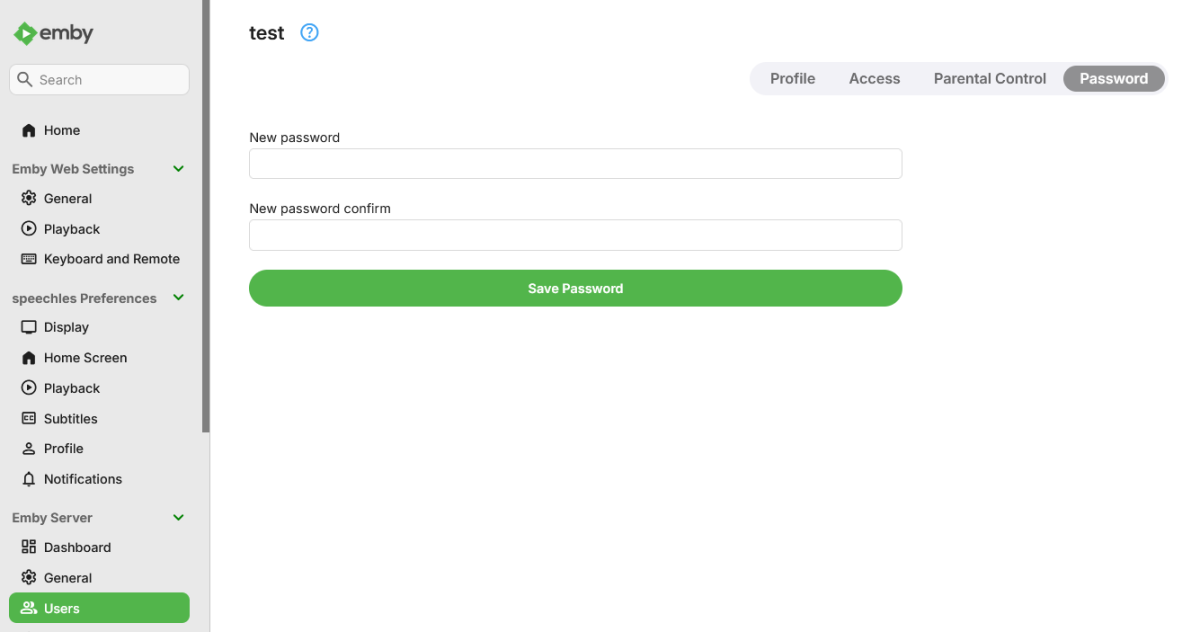Click the Emby logo icon
1200x632 pixels.
[25, 33]
